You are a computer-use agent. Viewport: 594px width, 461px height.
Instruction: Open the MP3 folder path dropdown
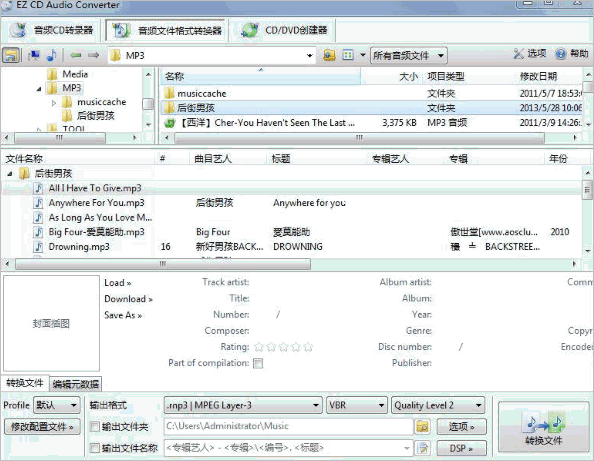coord(310,56)
